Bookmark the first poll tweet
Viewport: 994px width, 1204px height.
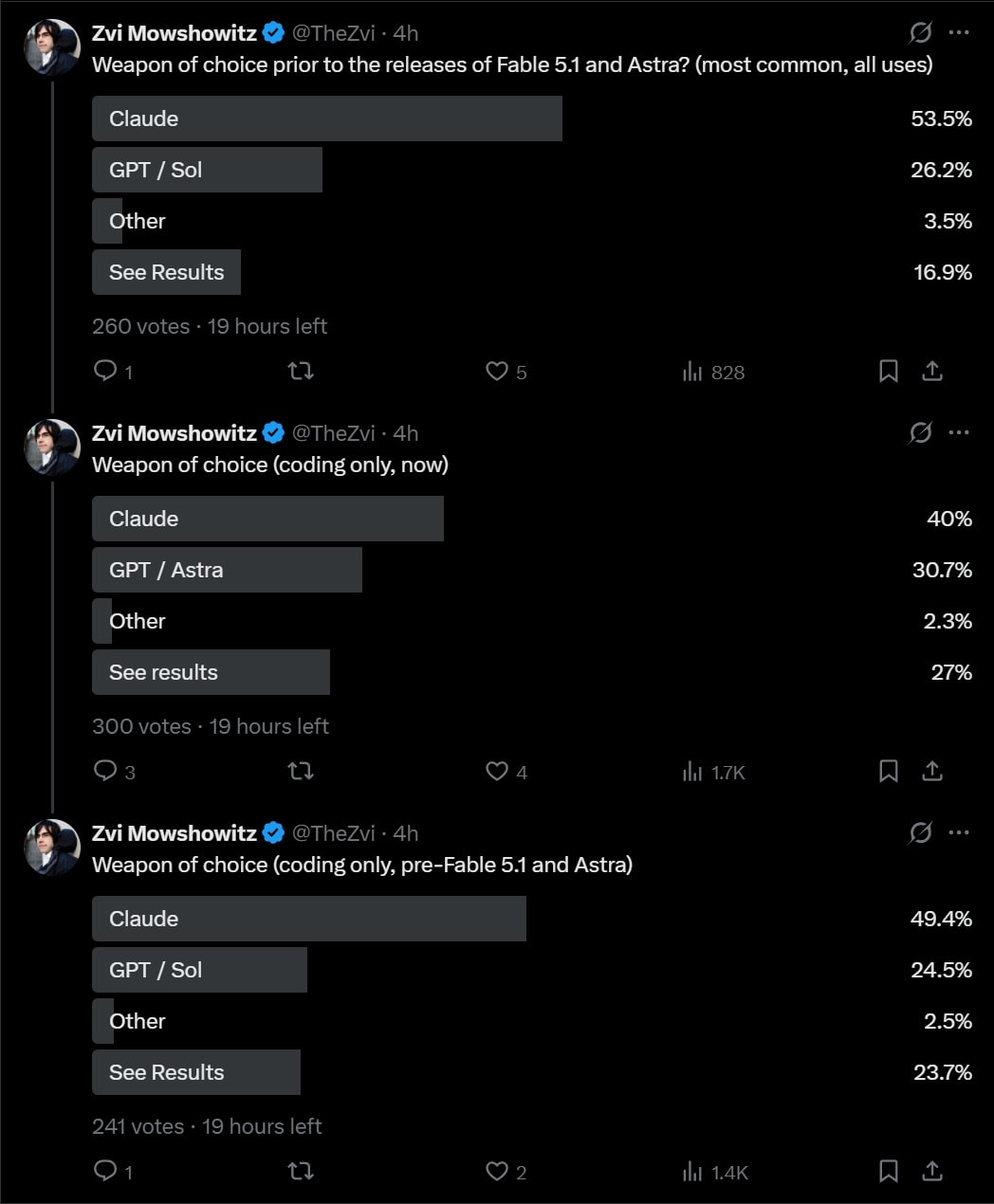pyautogui.click(x=889, y=371)
